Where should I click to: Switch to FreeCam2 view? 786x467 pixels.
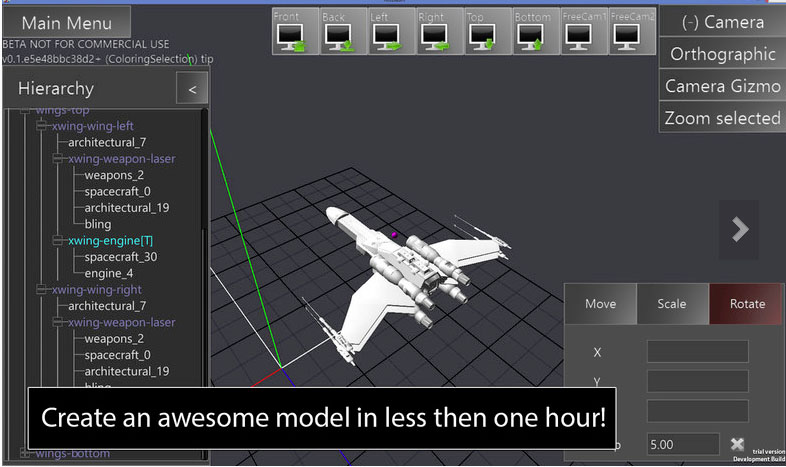coord(629,31)
